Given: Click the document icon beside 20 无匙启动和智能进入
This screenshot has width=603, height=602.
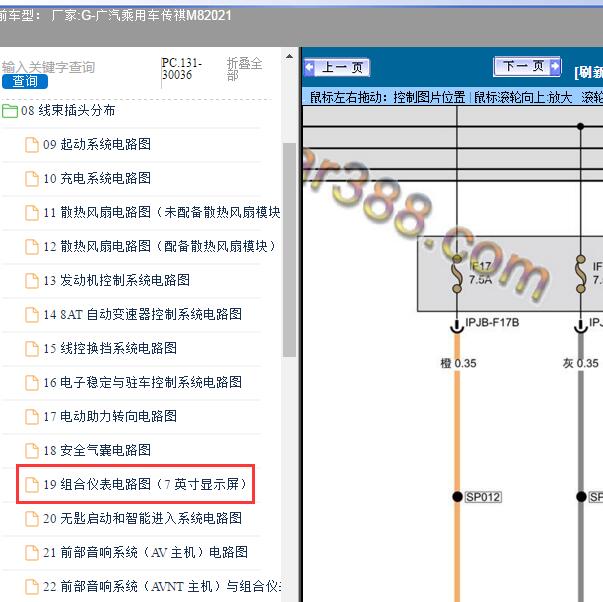Looking at the screenshot, I should click(32, 519).
